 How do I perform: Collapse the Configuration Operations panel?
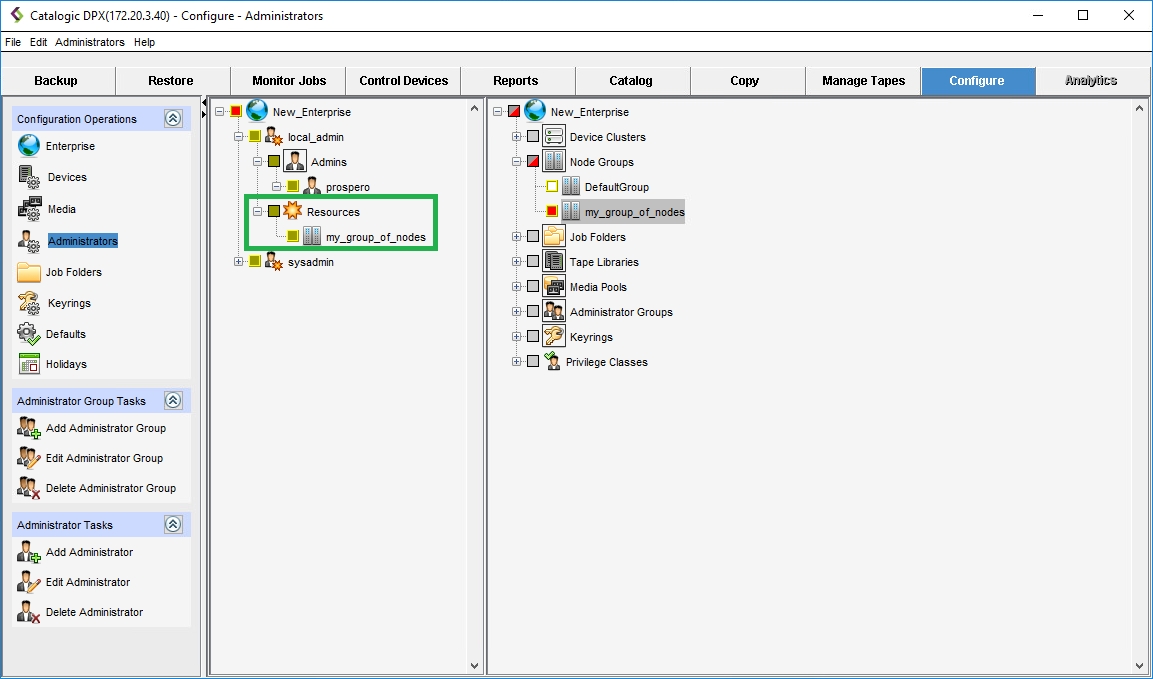click(173, 119)
